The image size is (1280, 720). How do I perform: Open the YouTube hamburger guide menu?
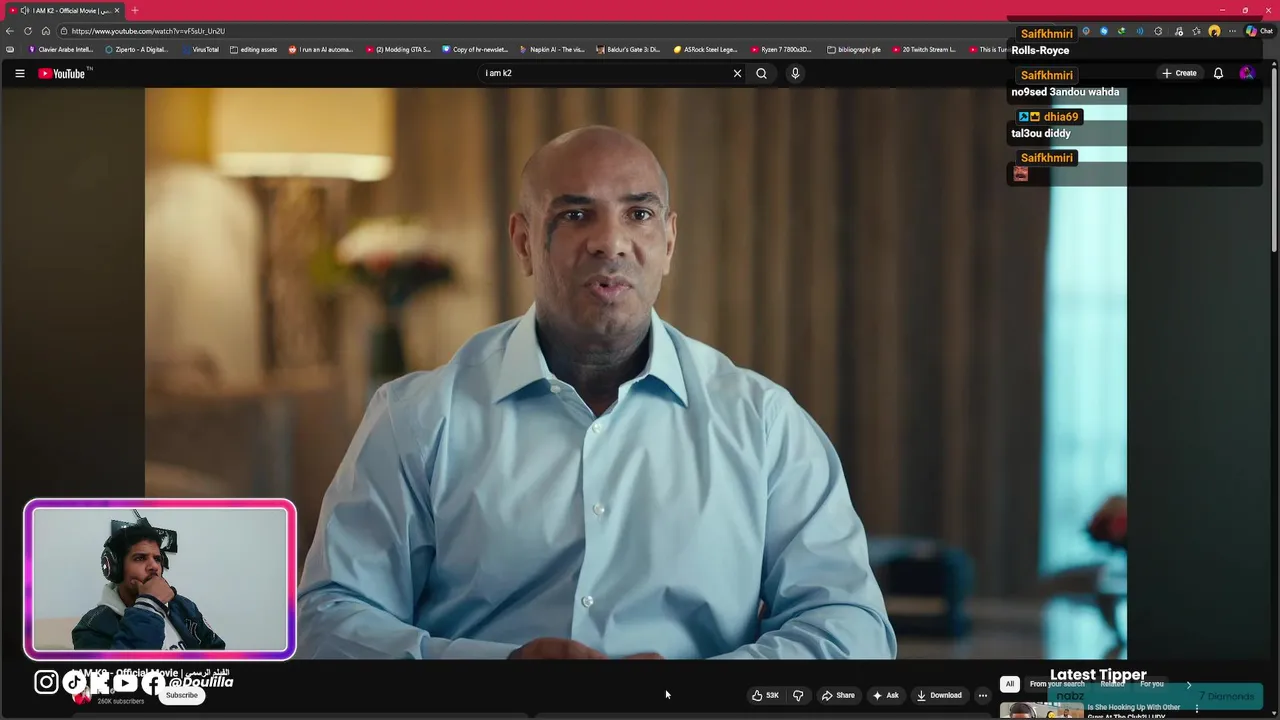coord(19,73)
